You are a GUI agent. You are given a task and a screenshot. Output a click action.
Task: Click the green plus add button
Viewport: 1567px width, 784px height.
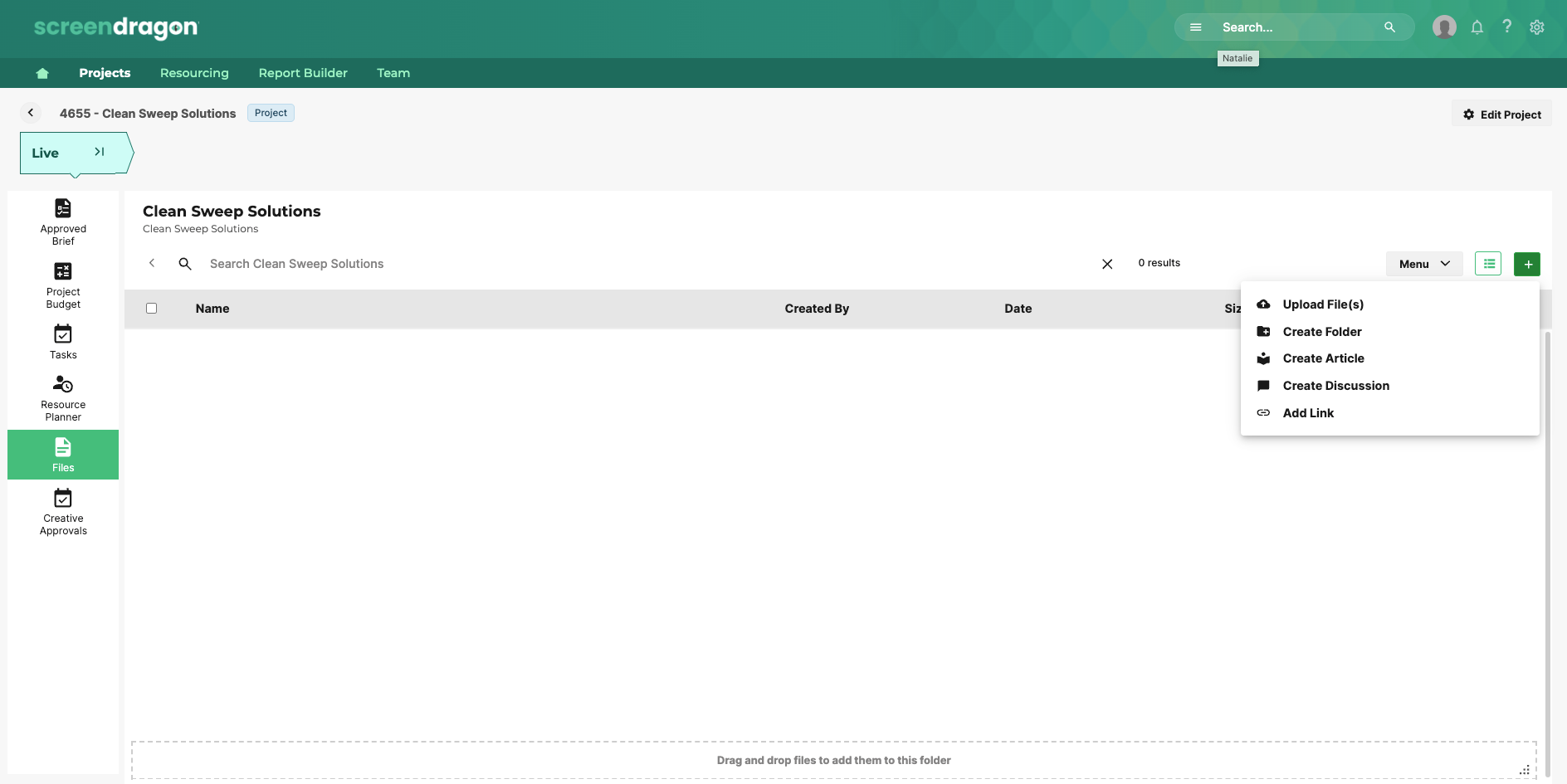click(1527, 264)
